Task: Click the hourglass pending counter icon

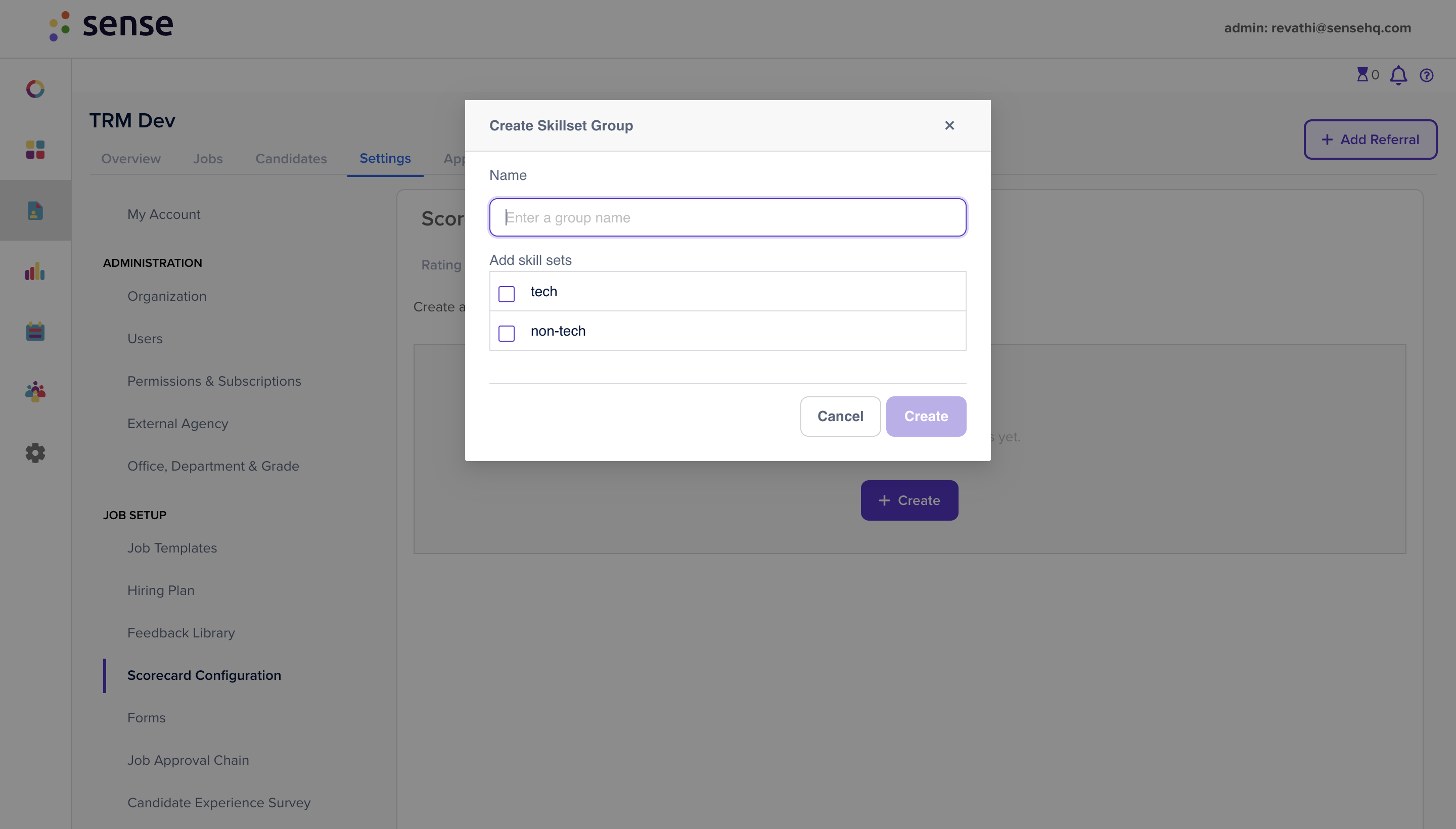Action: pyautogui.click(x=1362, y=75)
